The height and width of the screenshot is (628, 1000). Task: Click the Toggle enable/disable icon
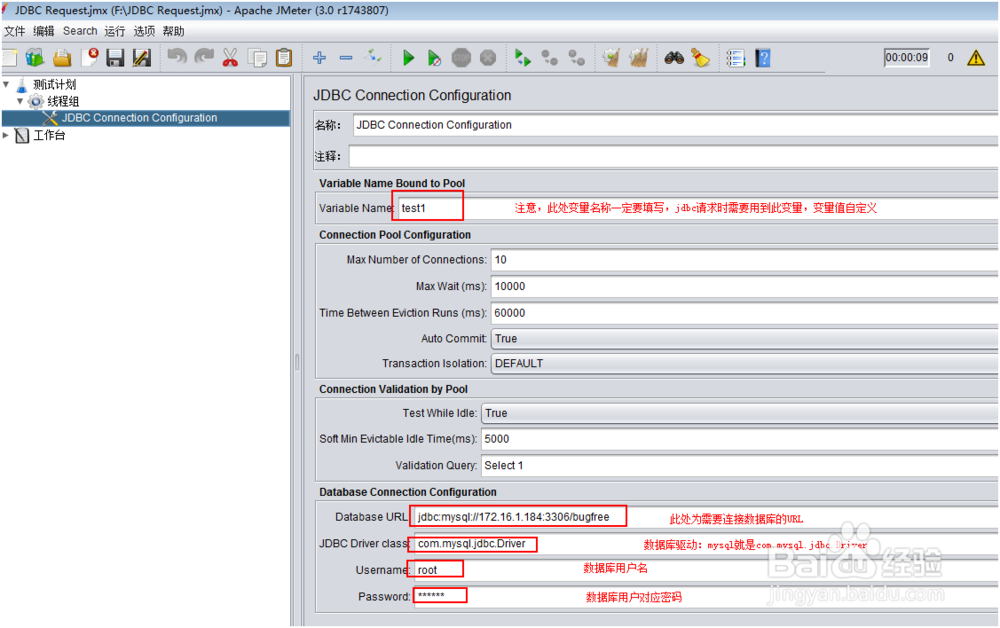[372, 57]
